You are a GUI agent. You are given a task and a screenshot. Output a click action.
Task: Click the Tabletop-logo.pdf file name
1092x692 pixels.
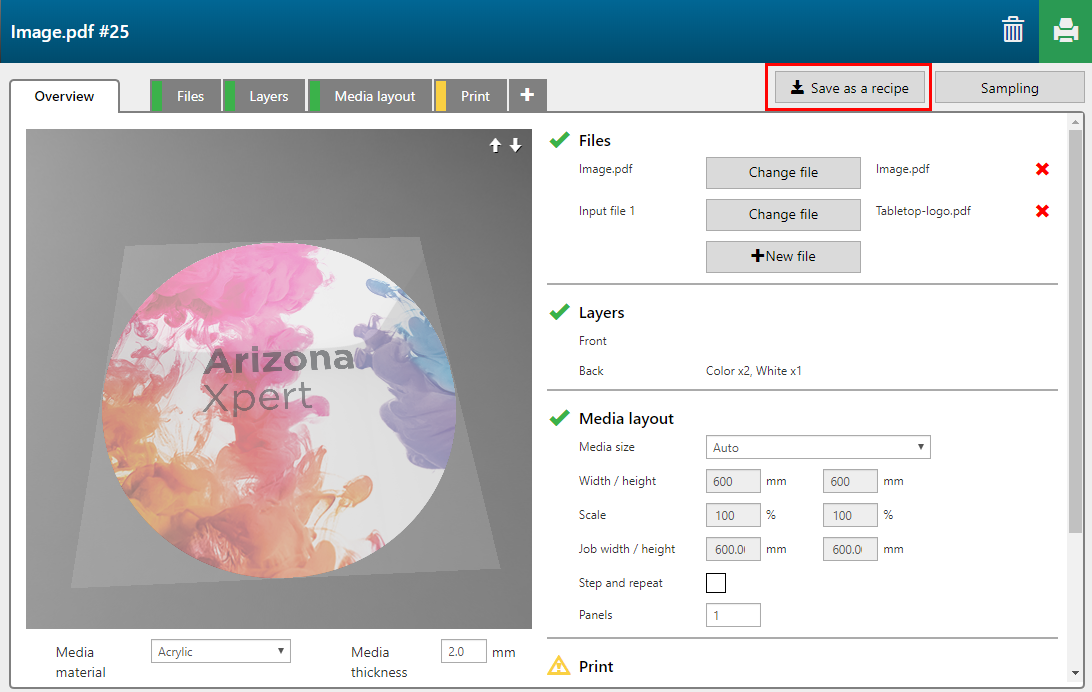pyautogui.click(x=923, y=211)
